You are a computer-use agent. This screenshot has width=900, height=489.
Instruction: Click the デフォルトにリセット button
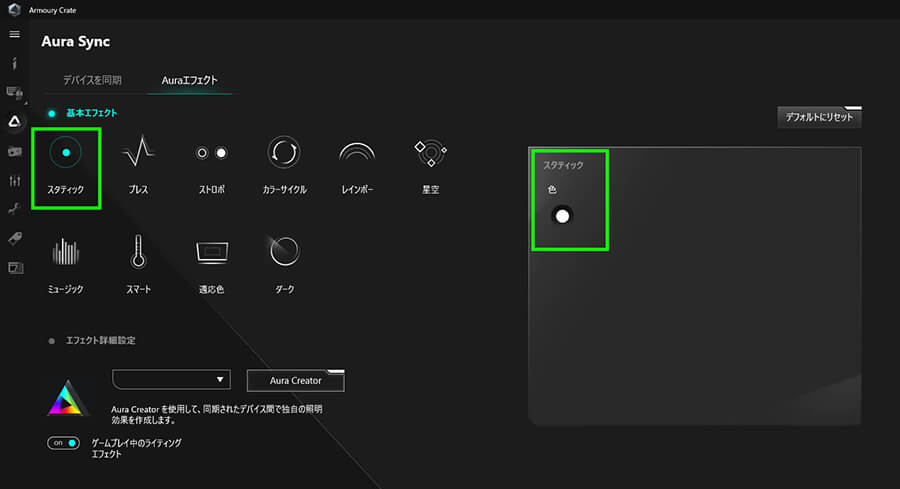click(819, 117)
